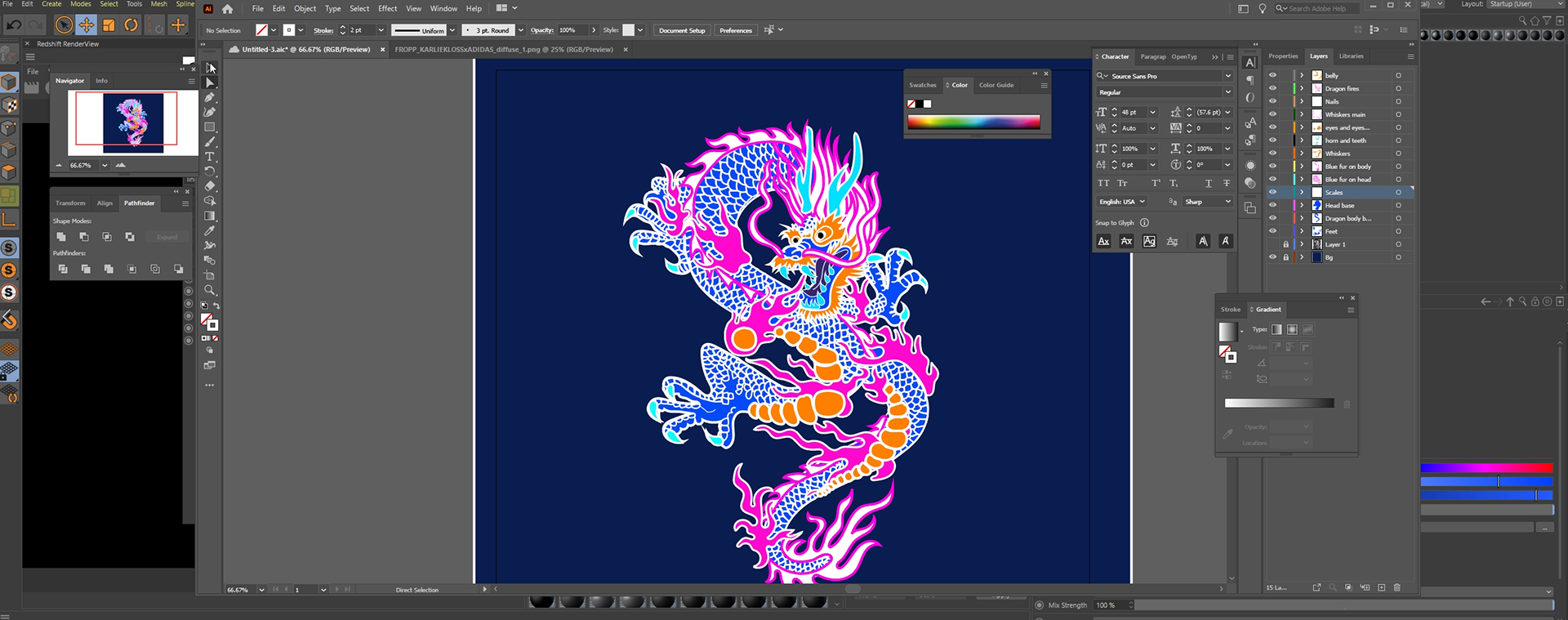
Task: Select the Pen tool
Action: [210, 97]
